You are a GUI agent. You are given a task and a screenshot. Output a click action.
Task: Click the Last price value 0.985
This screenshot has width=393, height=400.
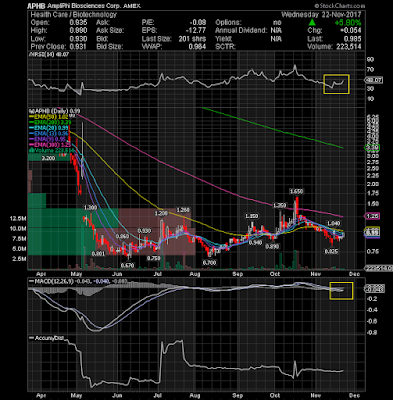click(352, 39)
